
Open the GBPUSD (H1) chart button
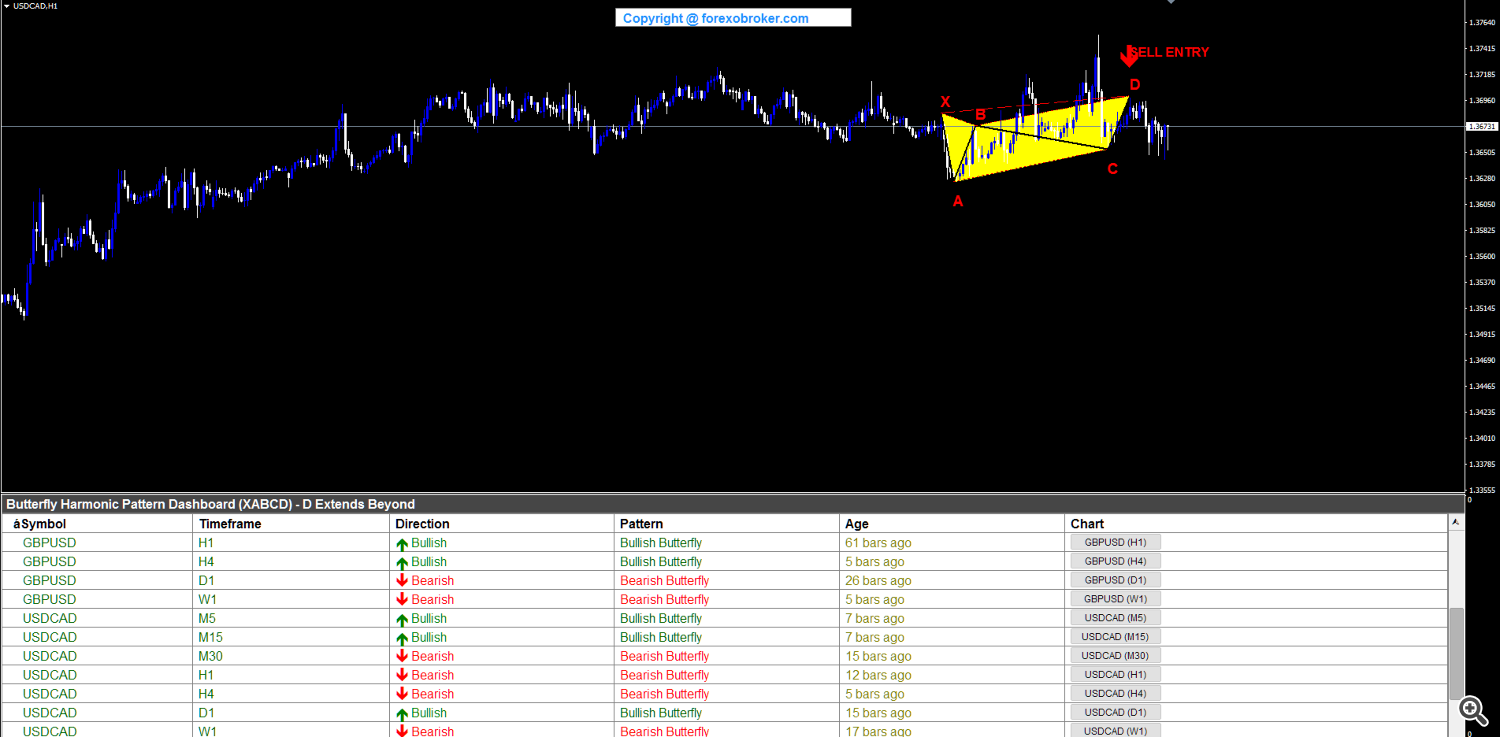coord(1115,542)
